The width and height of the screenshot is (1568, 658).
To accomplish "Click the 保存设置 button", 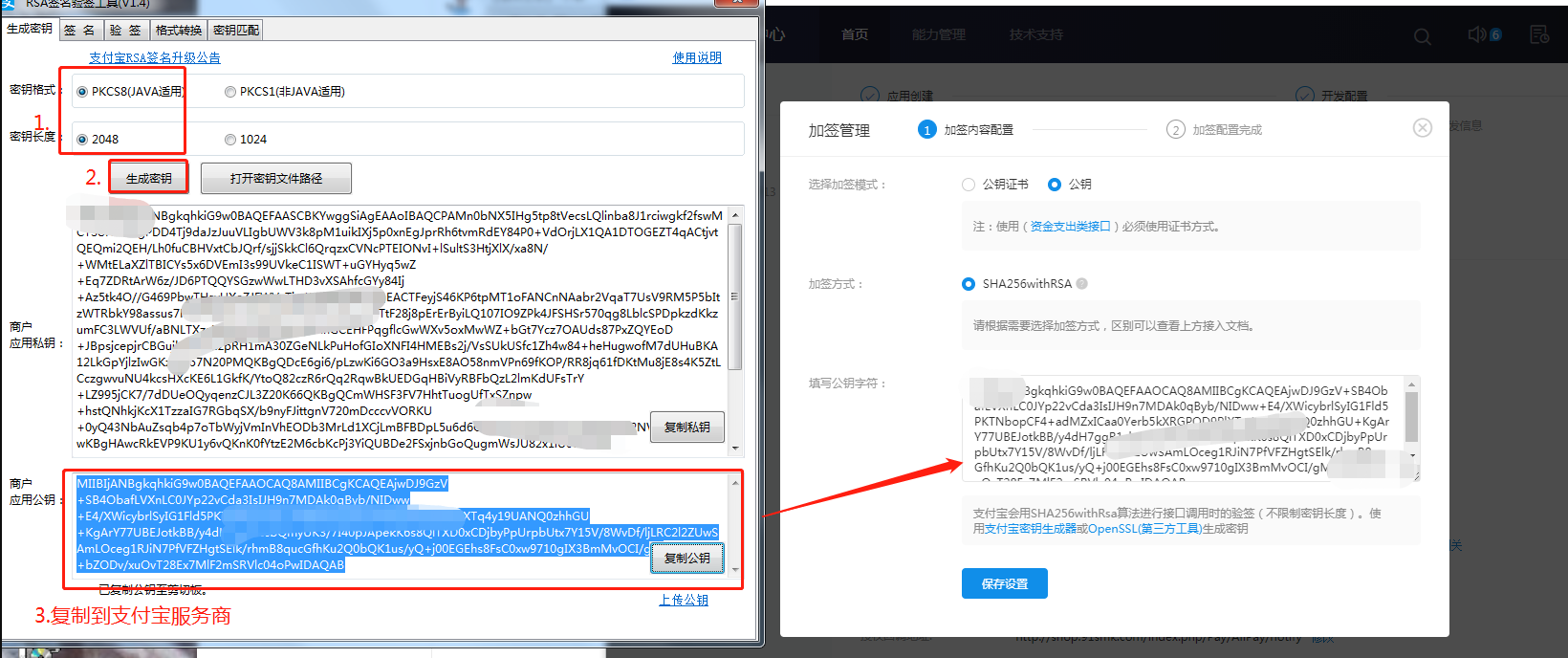I will [x=1005, y=583].
